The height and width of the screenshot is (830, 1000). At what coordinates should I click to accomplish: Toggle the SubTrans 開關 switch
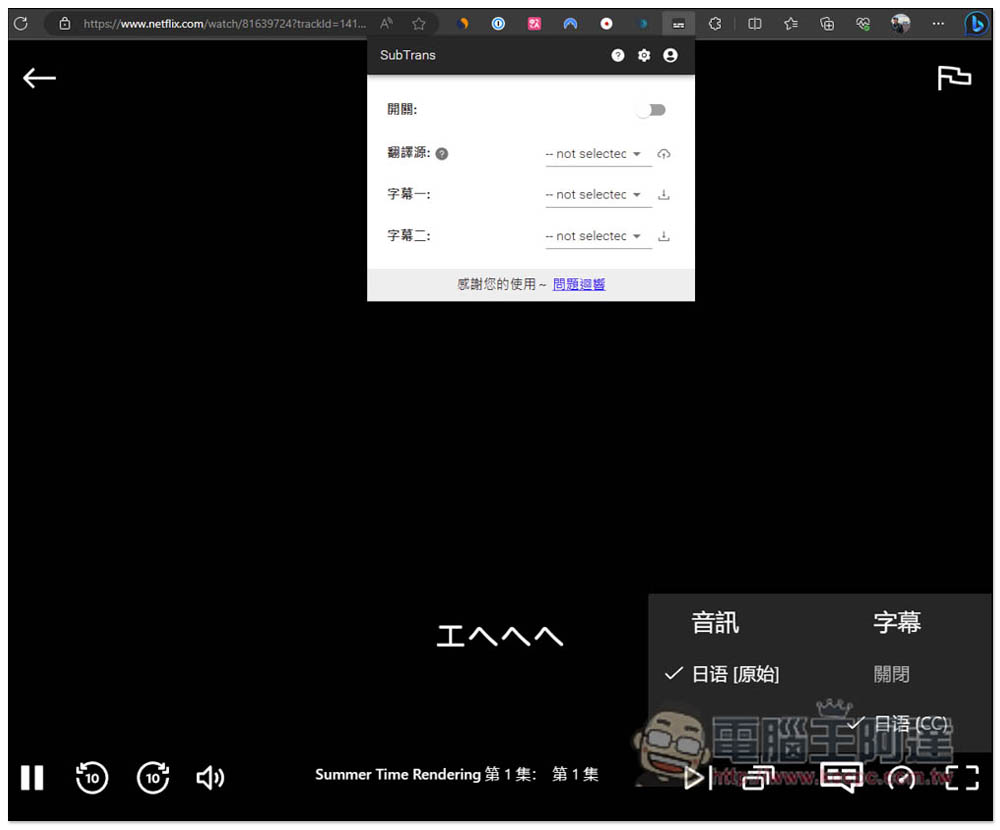click(651, 110)
